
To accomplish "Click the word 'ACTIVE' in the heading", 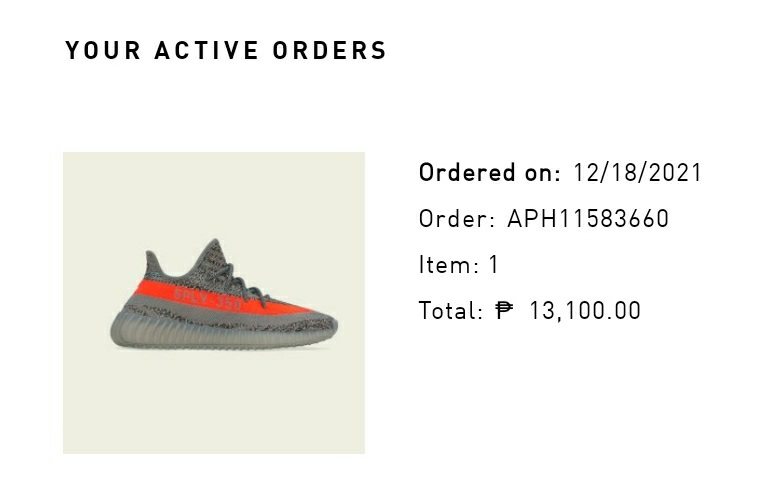I will coord(206,50).
